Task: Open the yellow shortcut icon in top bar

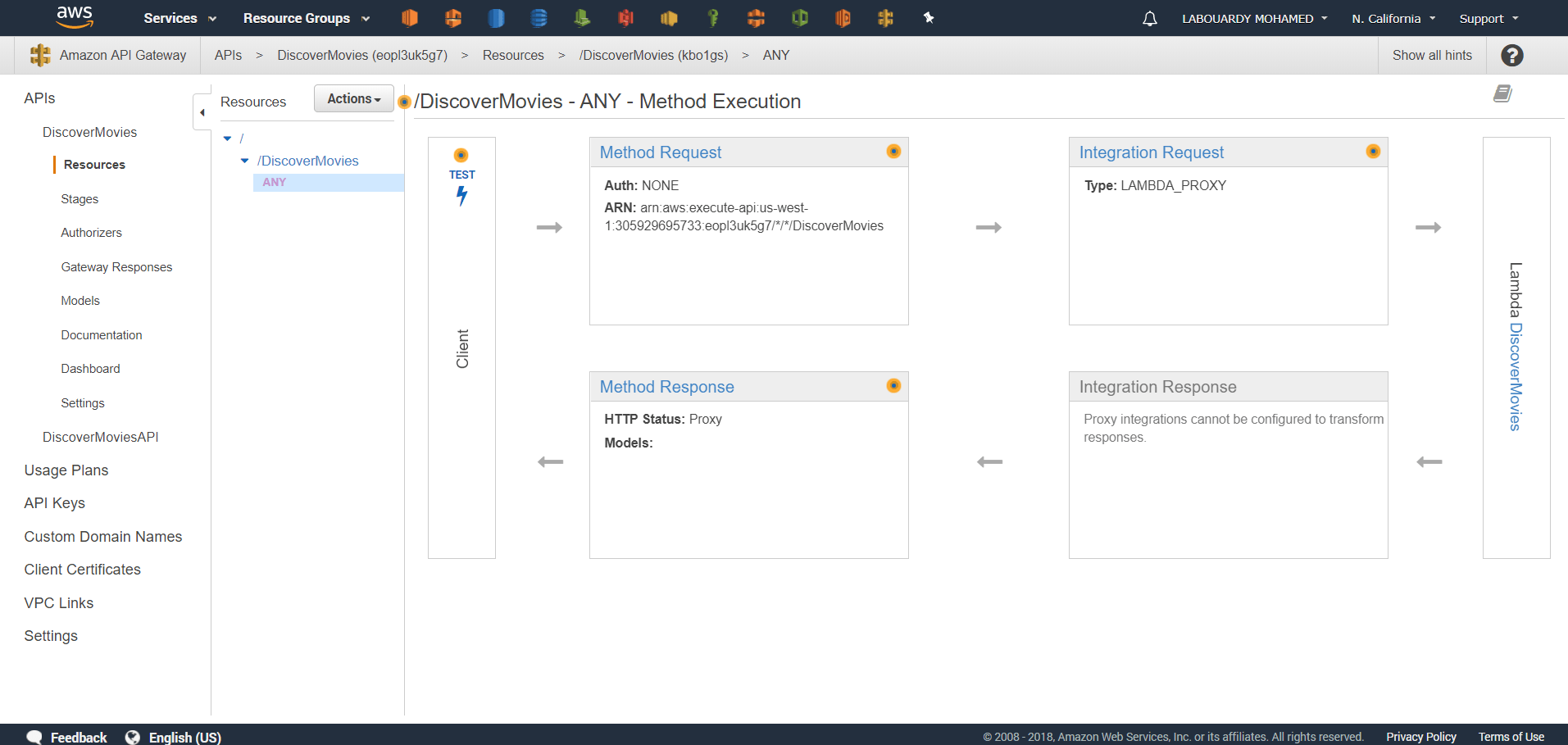Action: point(669,18)
